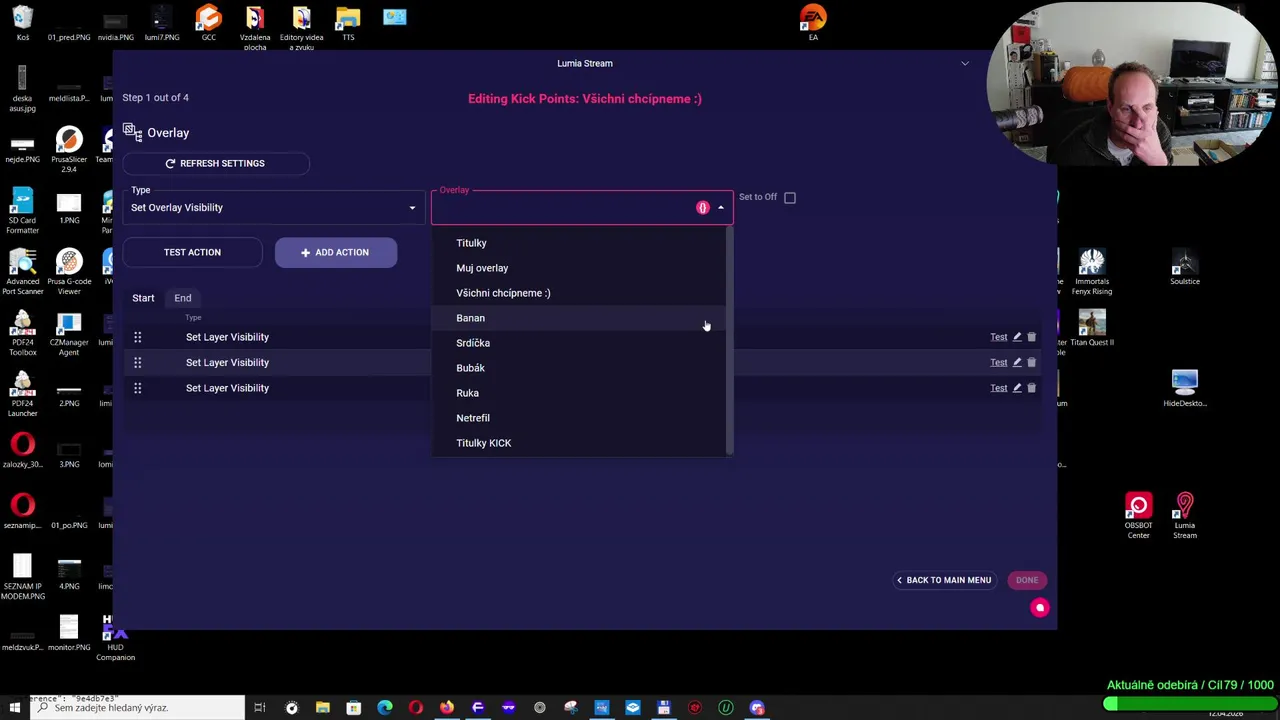Click the pink chat bubble icon

click(1040, 608)
